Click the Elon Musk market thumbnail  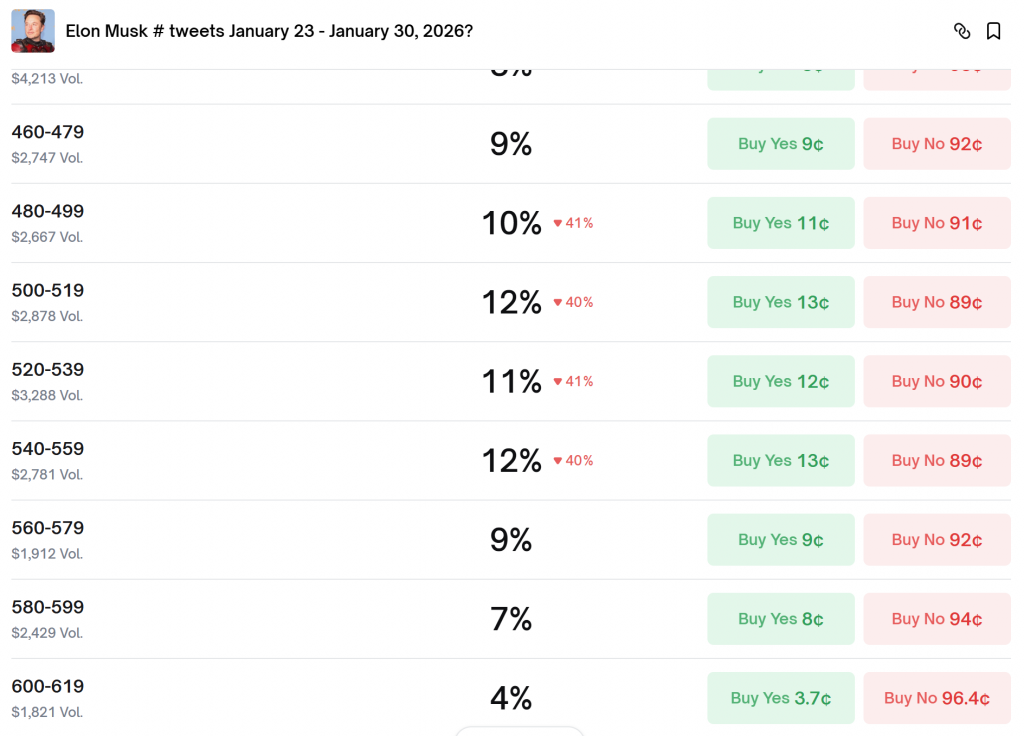[x=33, y=31]
